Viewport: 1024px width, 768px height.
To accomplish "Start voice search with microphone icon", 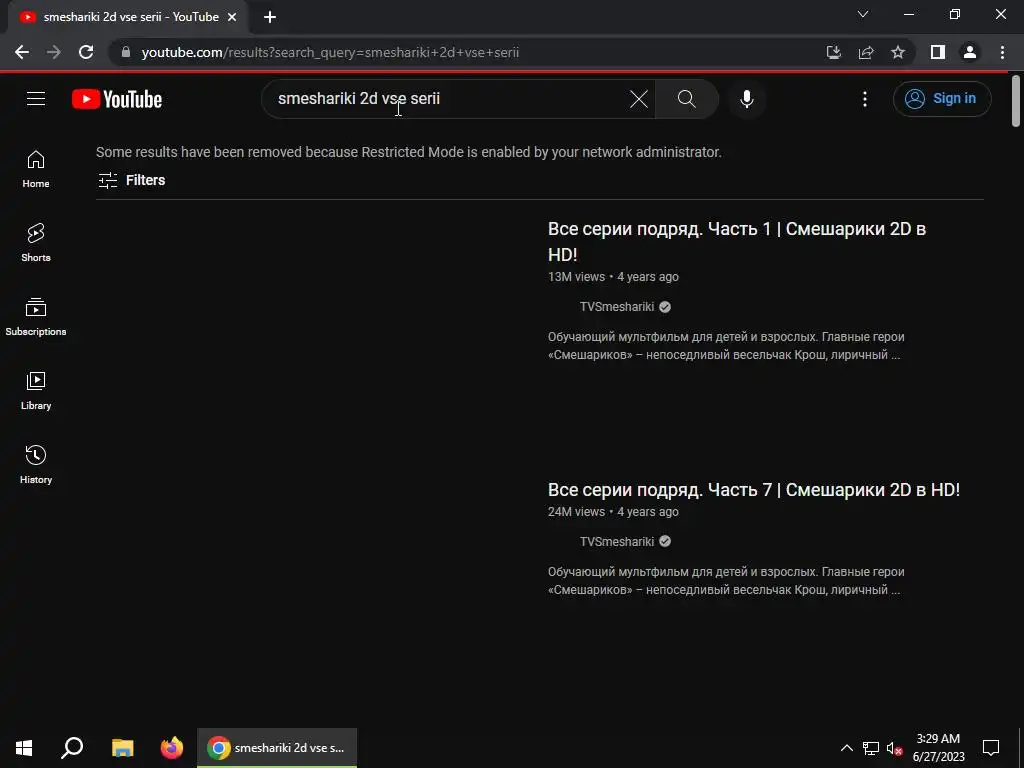I will (746, 99).
